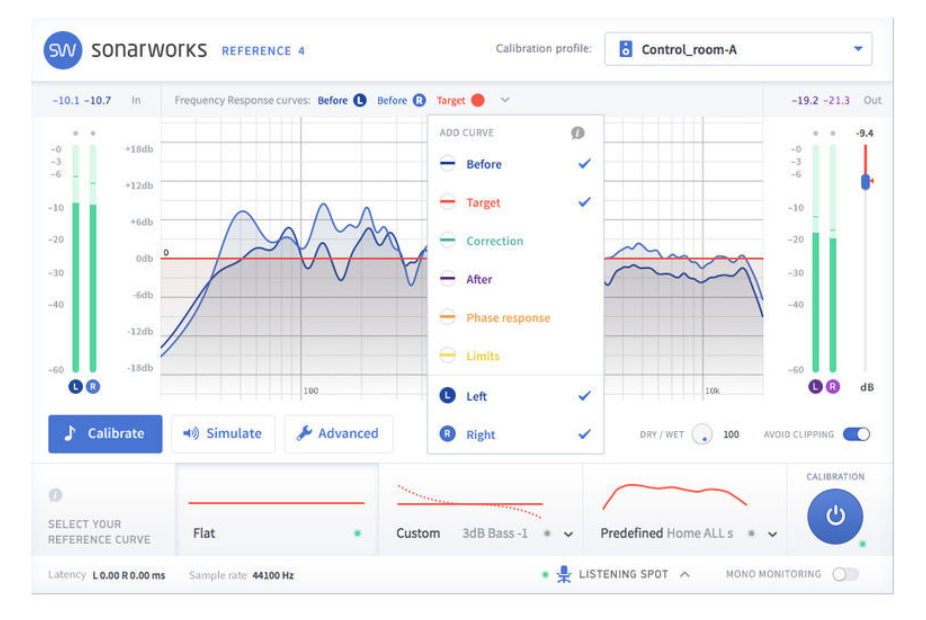Click the output gain slider handle
The height and width of the screenshot is (620, 926).
866,181
